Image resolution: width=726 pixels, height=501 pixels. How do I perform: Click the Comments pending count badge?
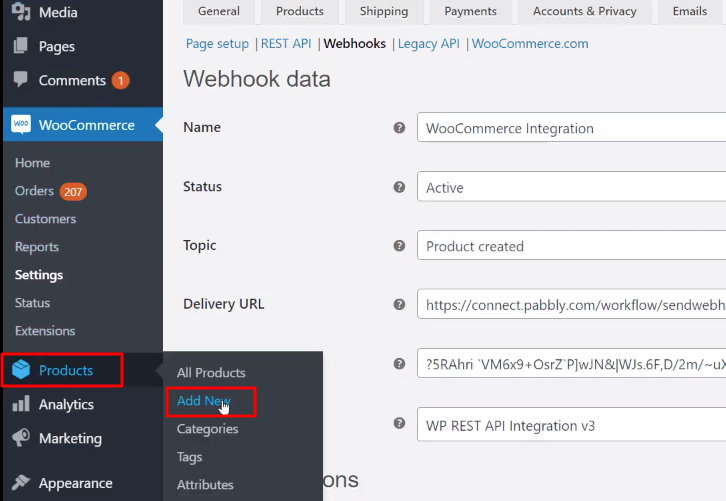pyautogui.click(x=120, y=81)
